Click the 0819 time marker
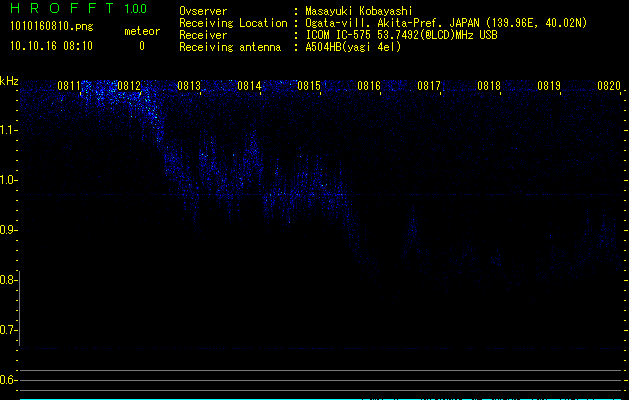 (x=549, y=85)
